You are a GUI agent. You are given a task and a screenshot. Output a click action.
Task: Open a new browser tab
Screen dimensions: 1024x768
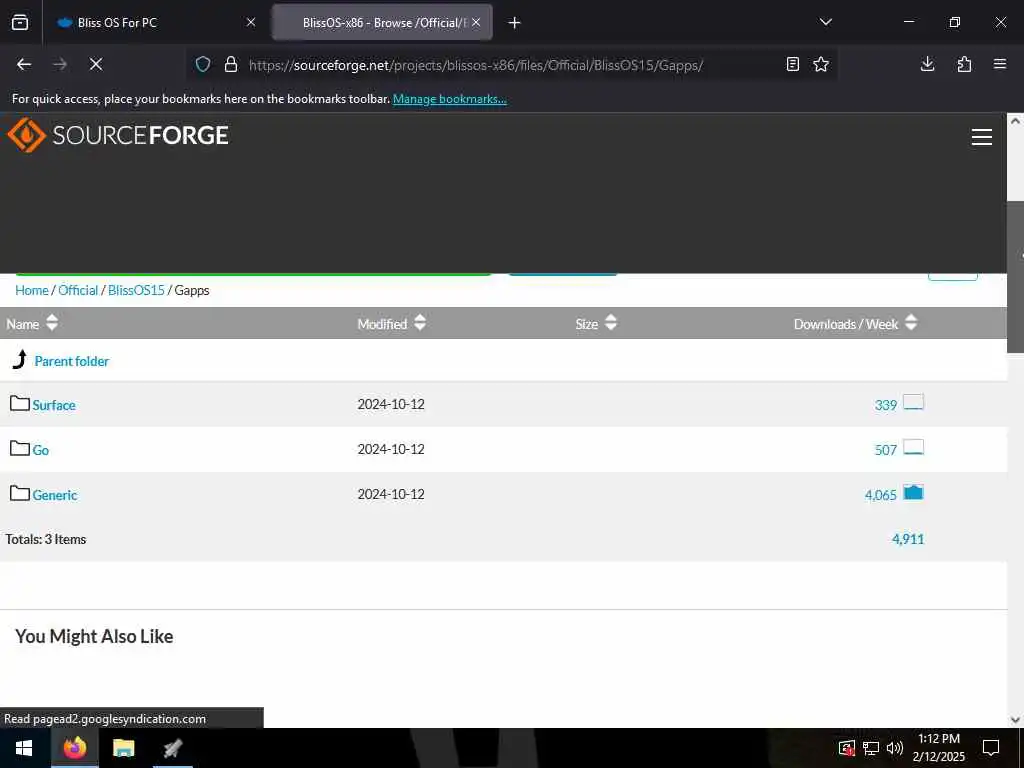pyautogui.click(x=515, y=23)
